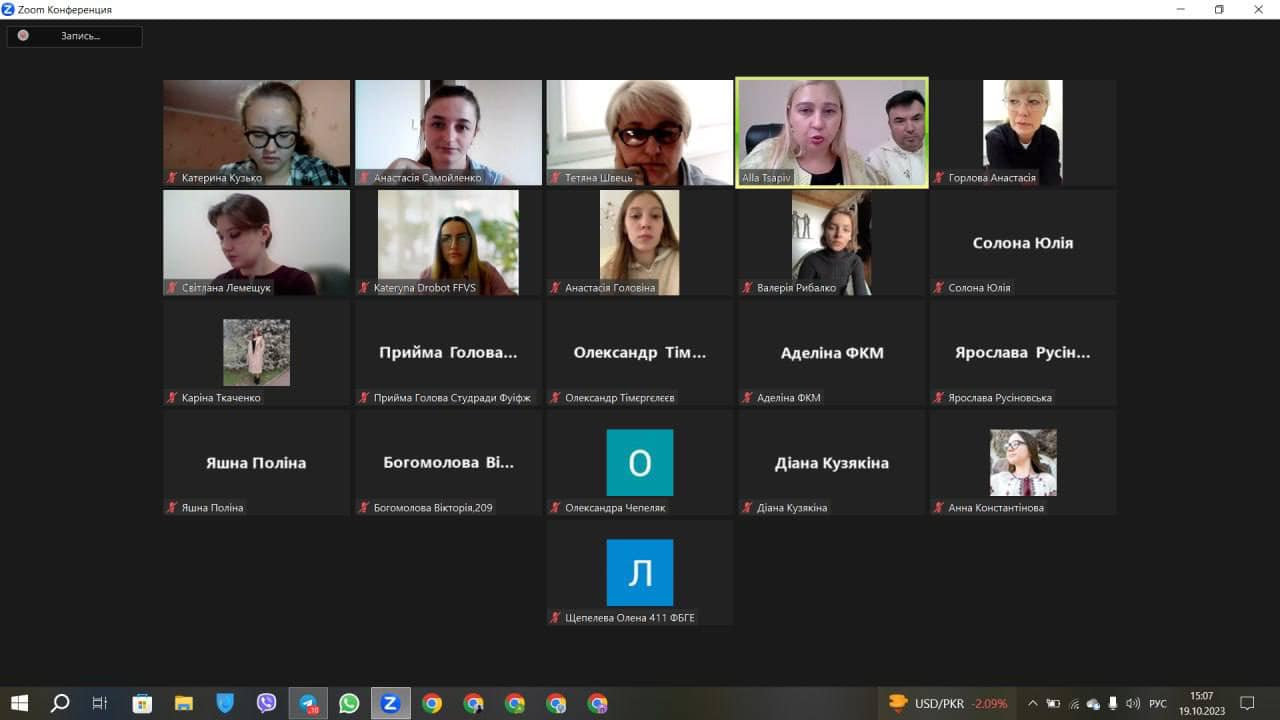
Task: Open the РУС language switcher
Action: click(x=1158, y=703)
